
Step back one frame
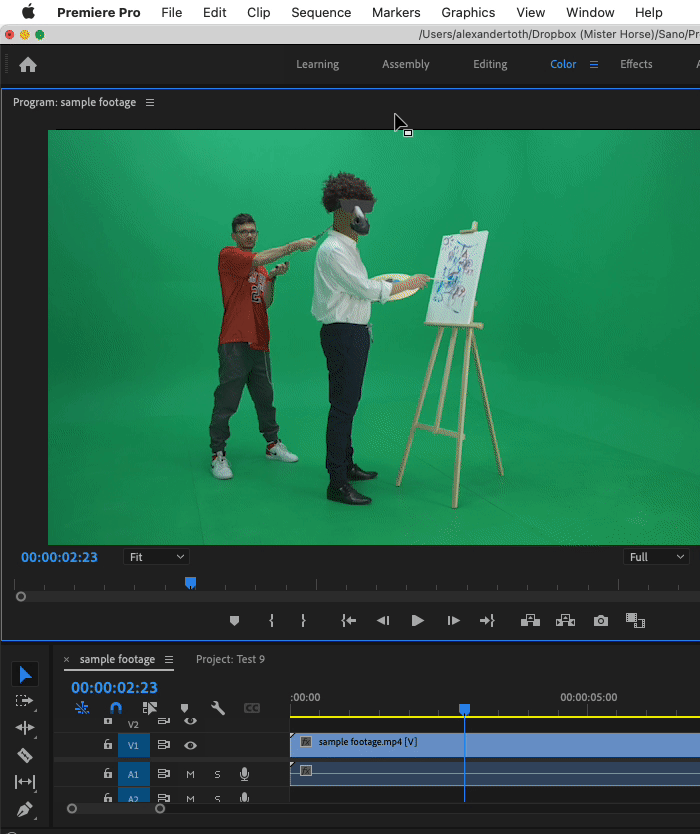coord(383,621)
